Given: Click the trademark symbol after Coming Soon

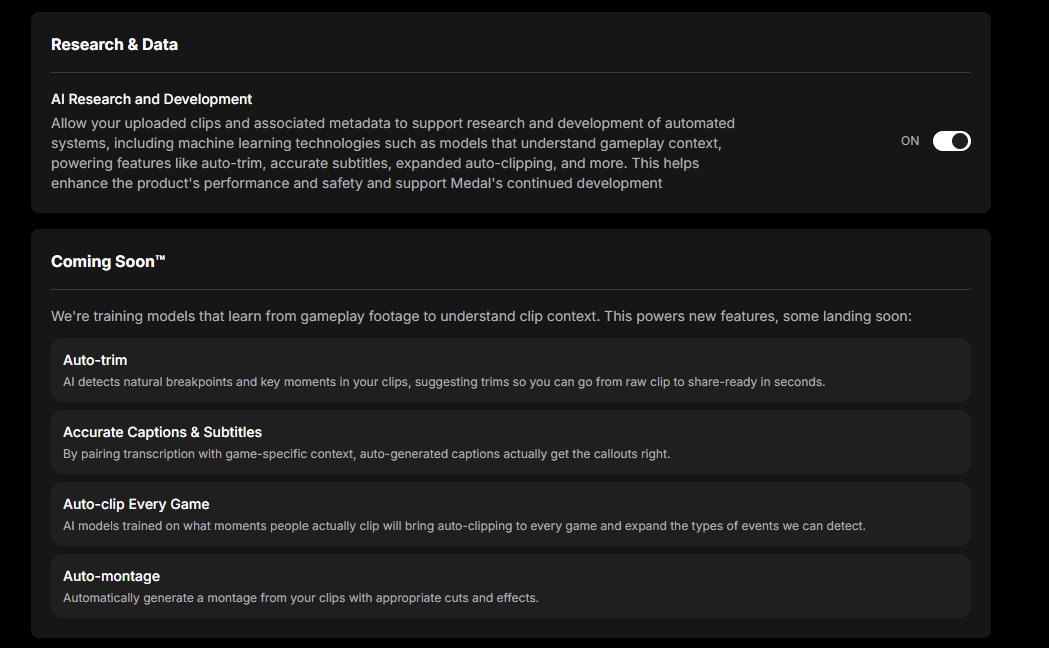Looking at the screenshot, I should coord(160,257).
